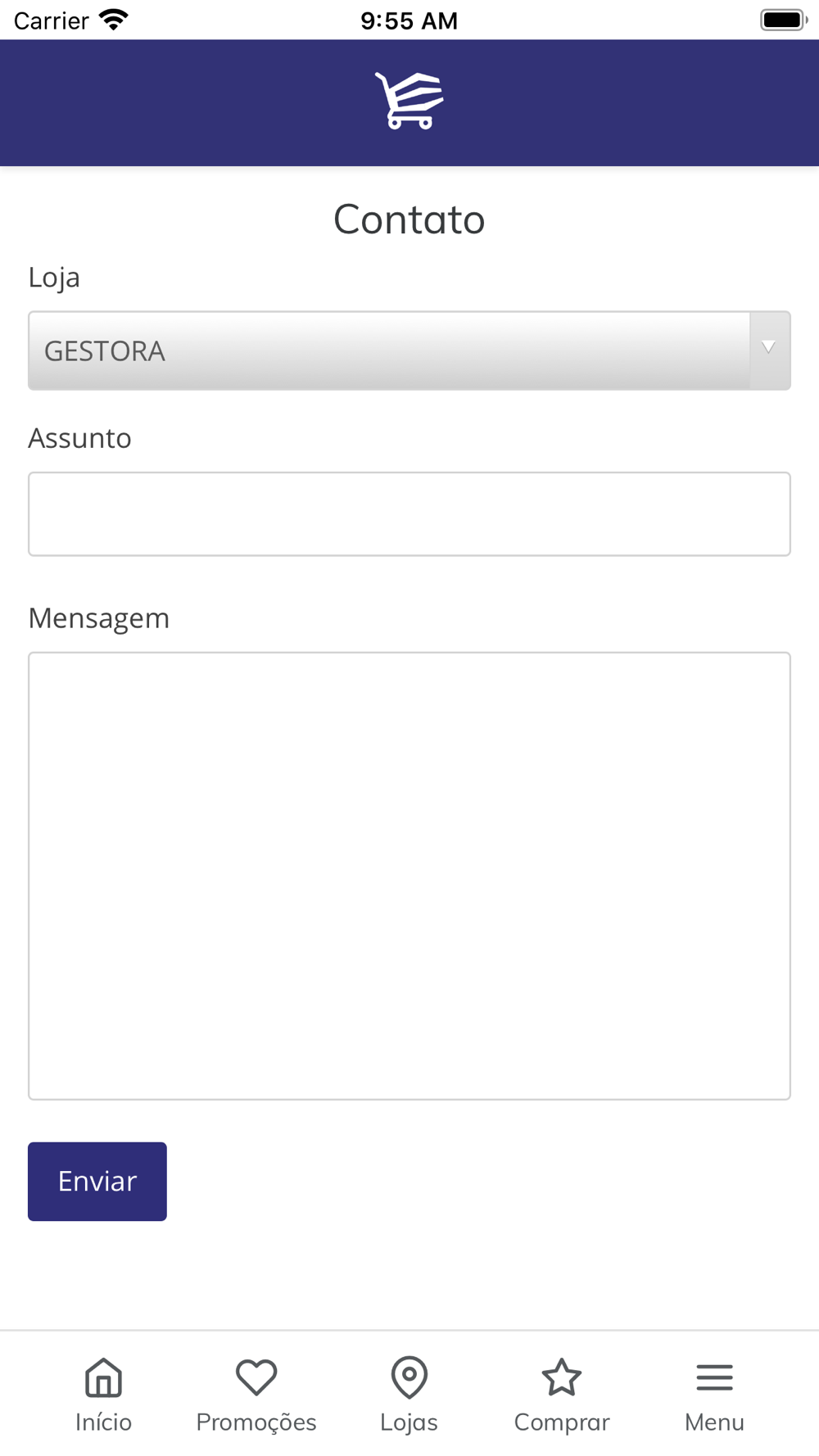Open the hamburger Menu icon
Viewport: 819px width, 1456px height.
tap(714, 1377)
